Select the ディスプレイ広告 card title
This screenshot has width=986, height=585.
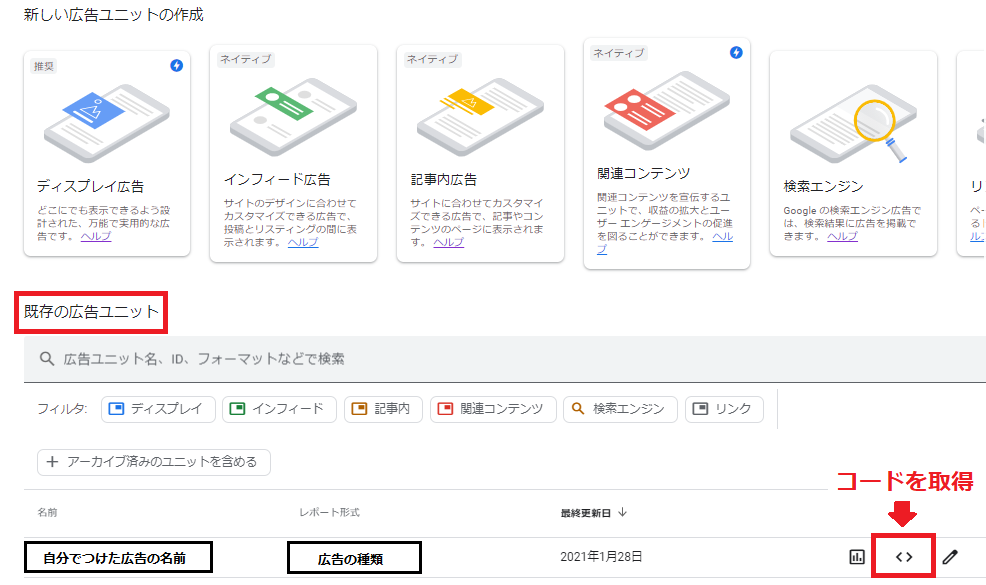click(90, 186)
